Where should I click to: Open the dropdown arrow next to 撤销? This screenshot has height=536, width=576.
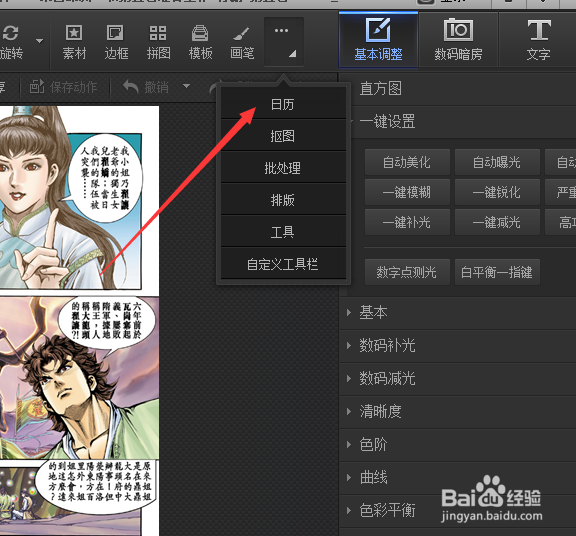coord(186,86)
